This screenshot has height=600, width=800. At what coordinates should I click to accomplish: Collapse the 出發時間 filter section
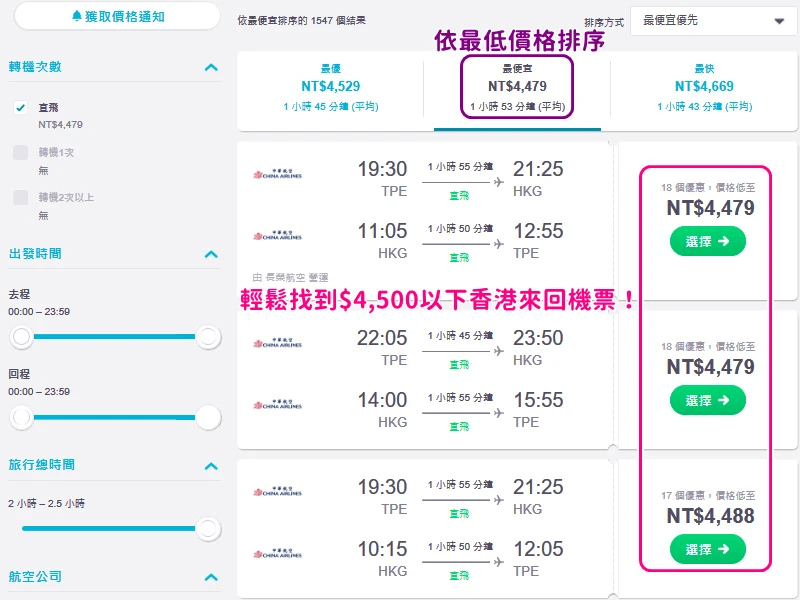[x=211, y=254]
